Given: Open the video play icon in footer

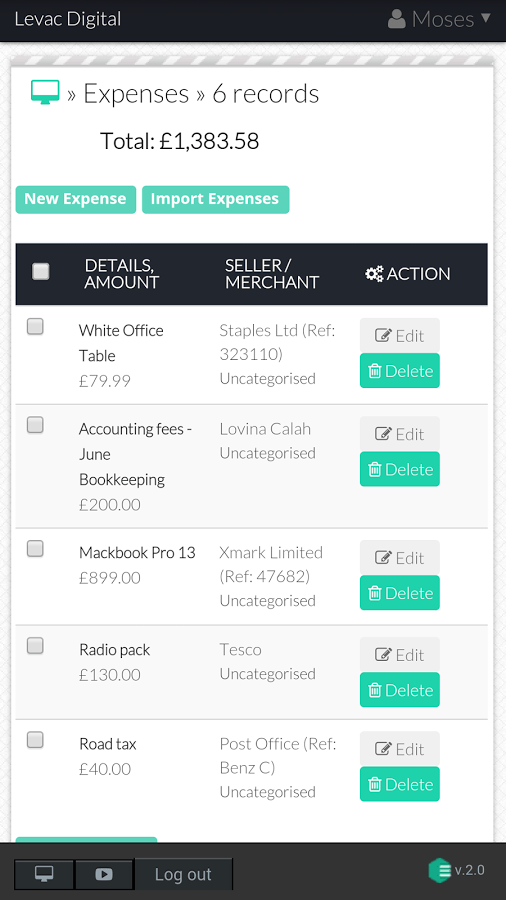Looking at the screenshot, I should [x=104, y=874].
